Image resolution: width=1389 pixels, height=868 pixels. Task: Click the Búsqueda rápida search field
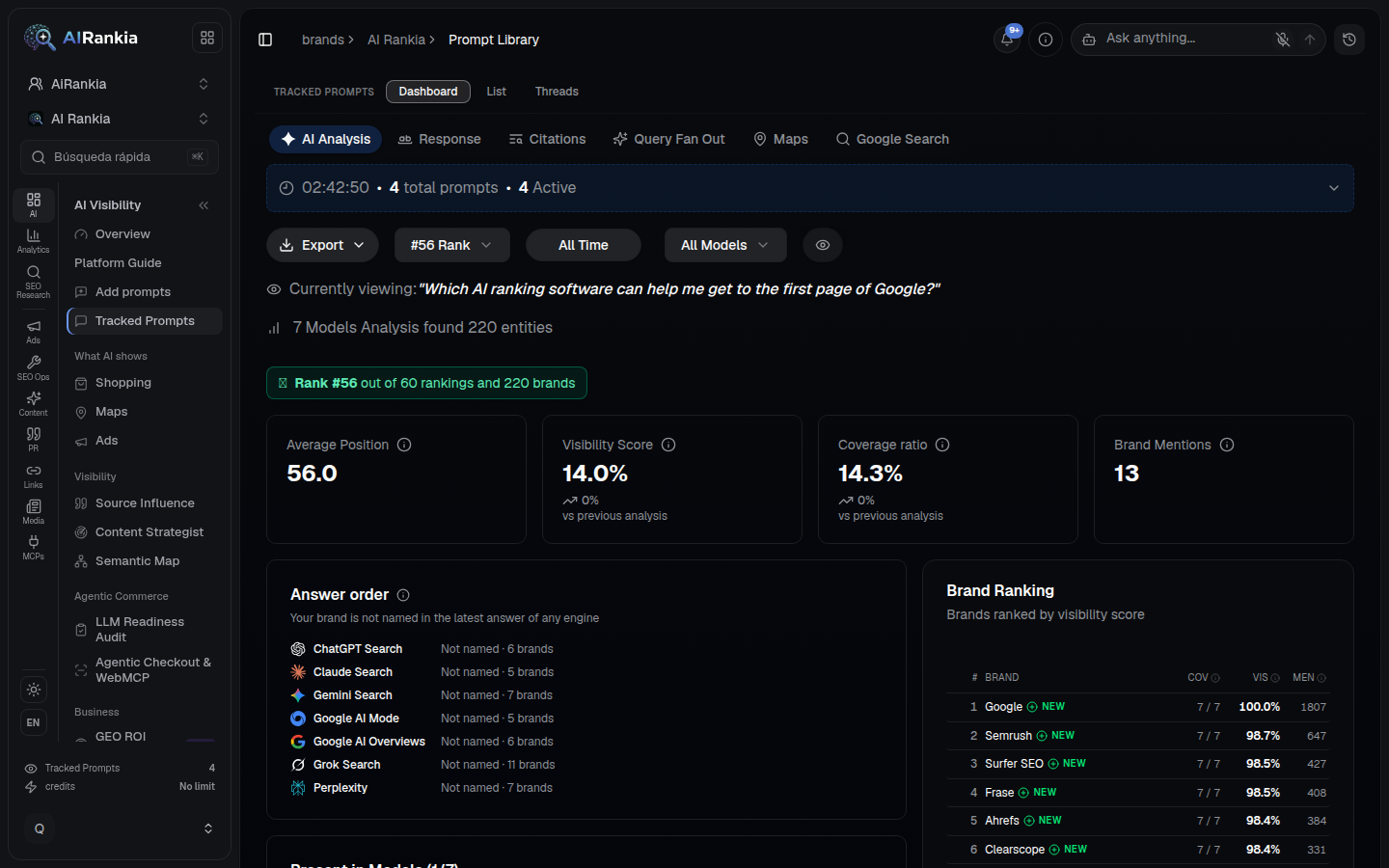click(120, 157)
